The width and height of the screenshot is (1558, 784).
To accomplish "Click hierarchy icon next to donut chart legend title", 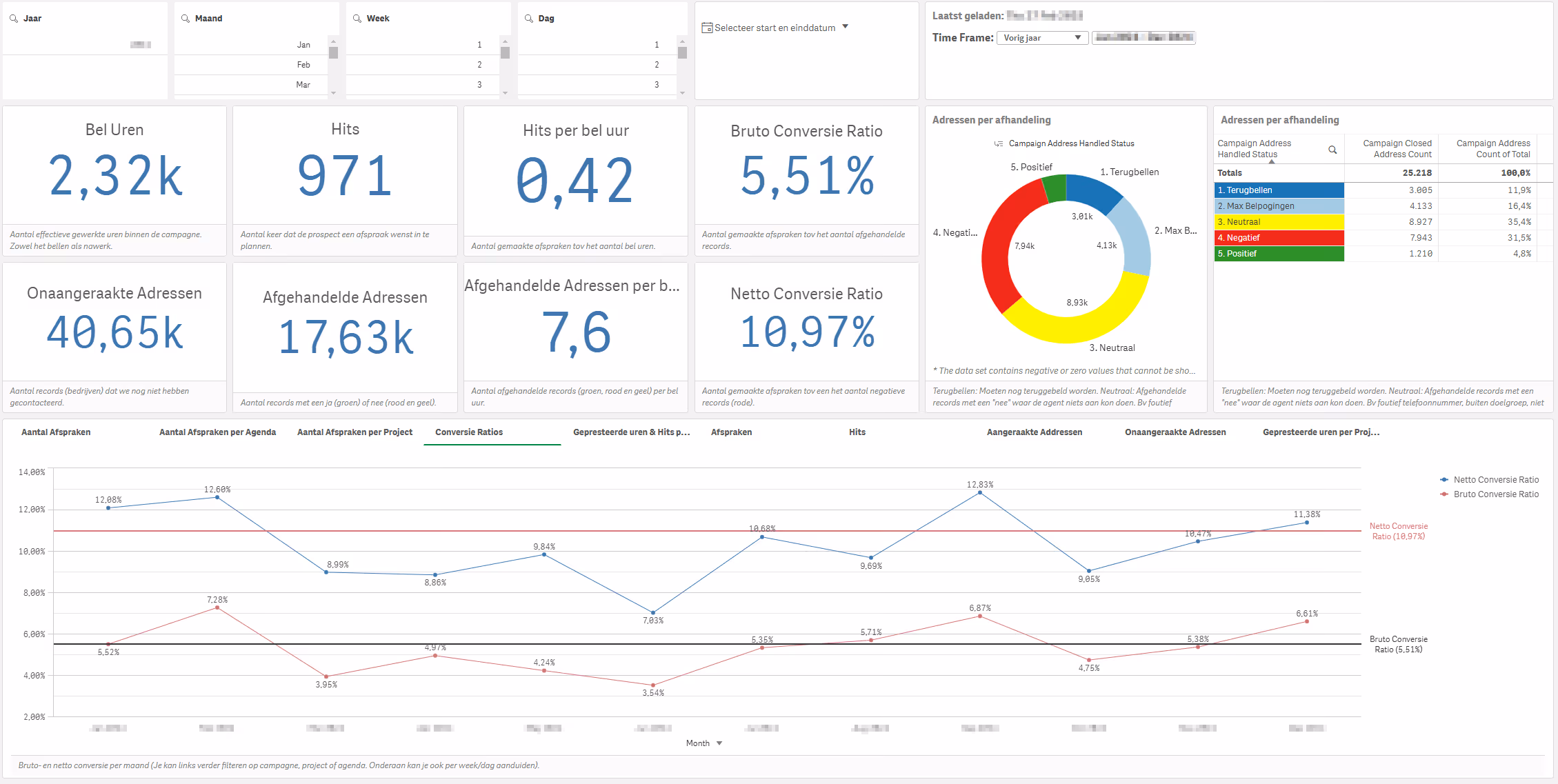I will pyautogui.click(x=998, y=144).
